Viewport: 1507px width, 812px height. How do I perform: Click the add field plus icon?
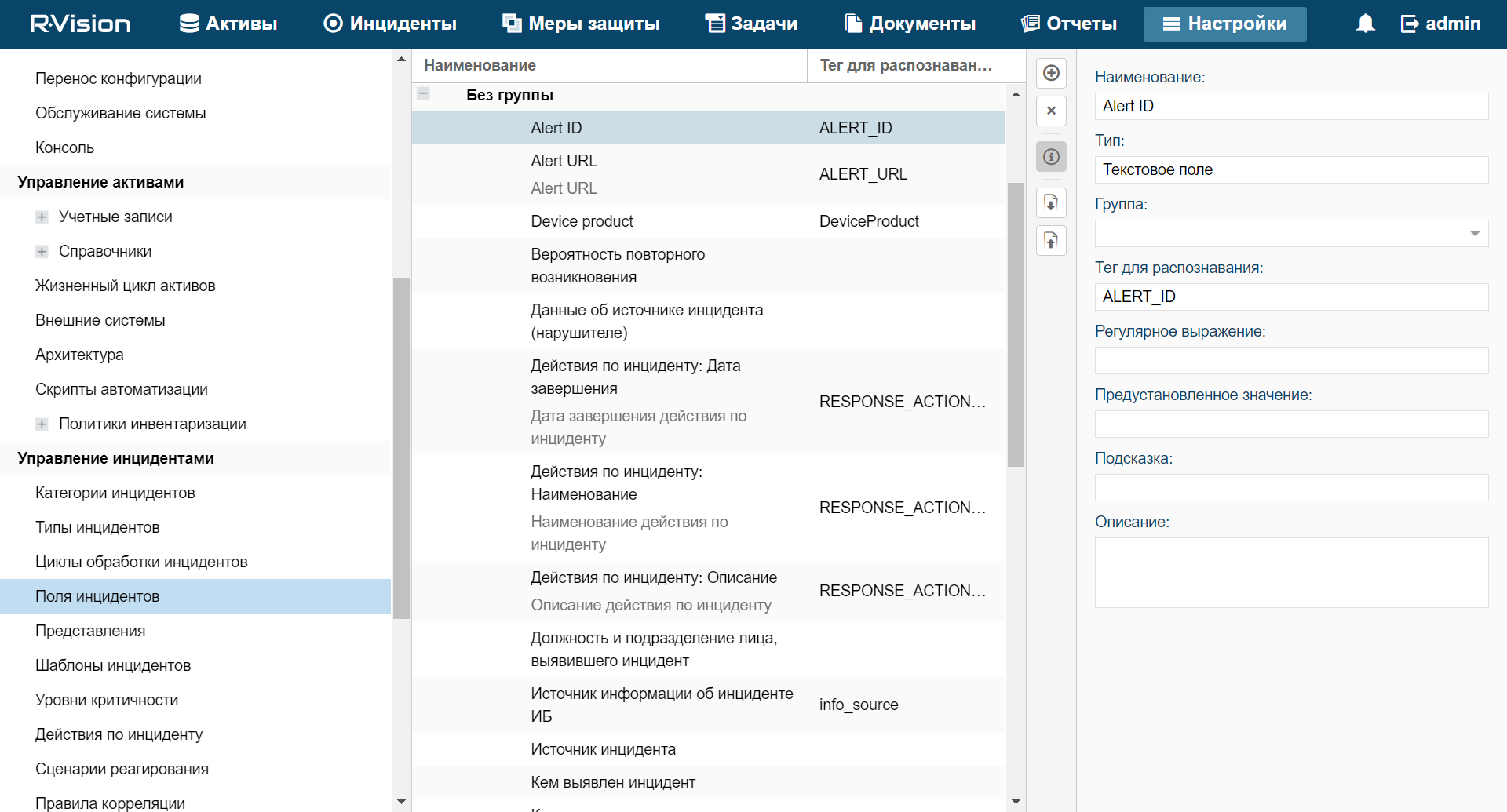click(x=1051, y=73)
